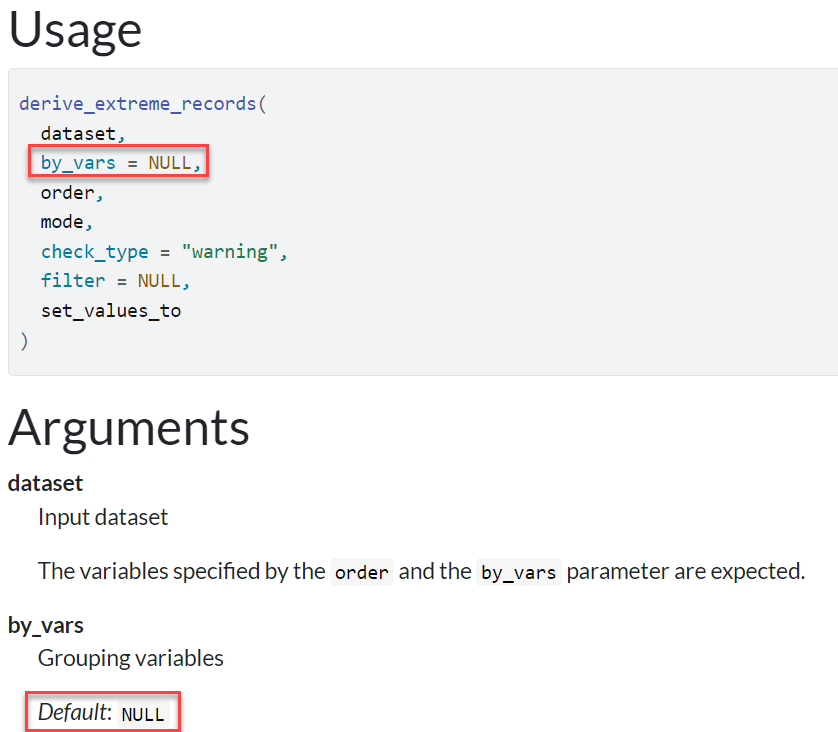Click the inline order code reference

coord(361,572)
